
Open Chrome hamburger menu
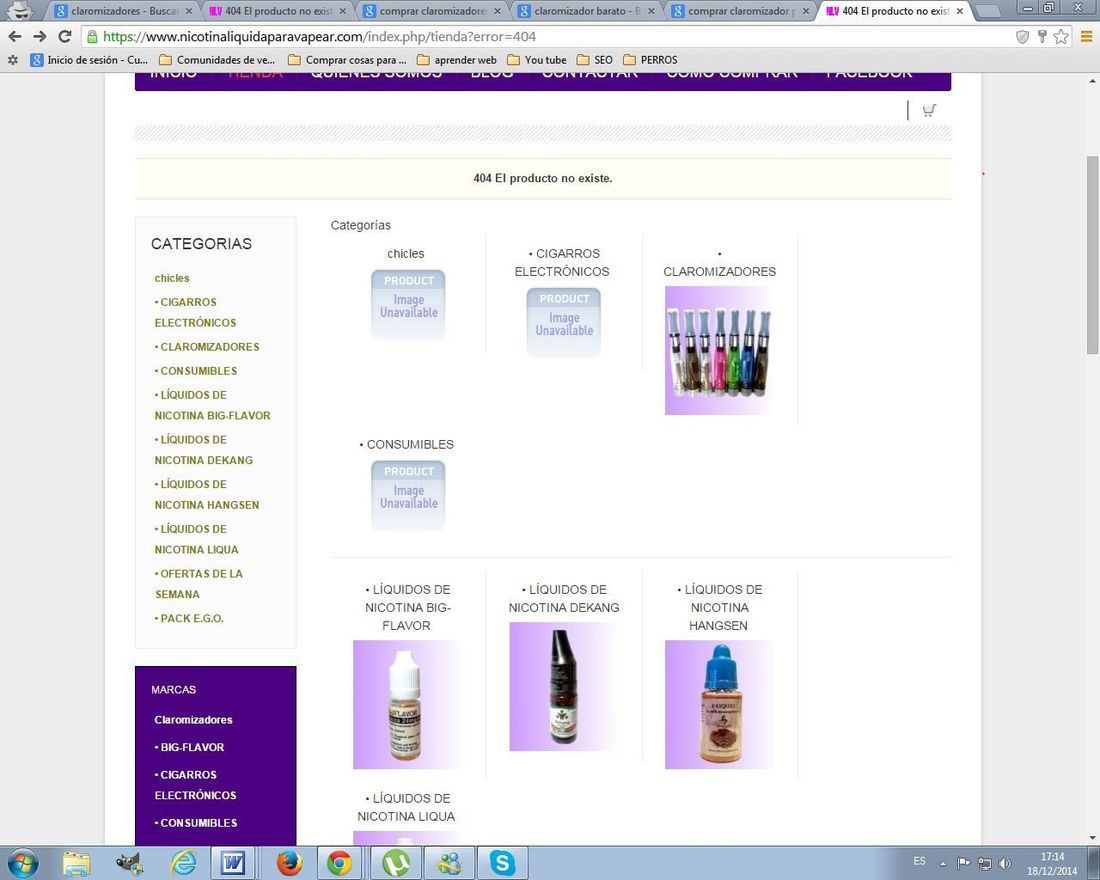pyautogui.click(x=1086, y=36)
